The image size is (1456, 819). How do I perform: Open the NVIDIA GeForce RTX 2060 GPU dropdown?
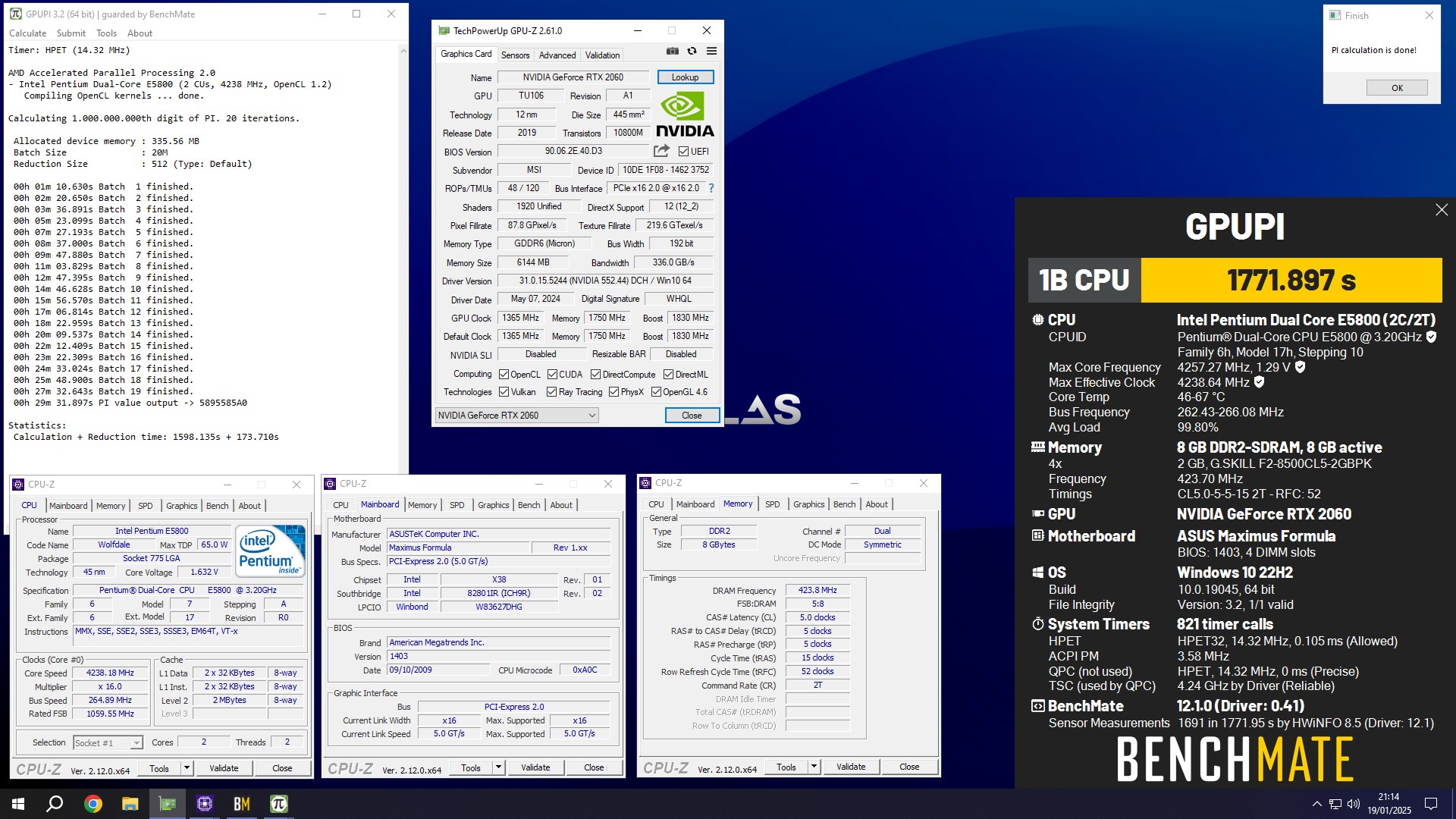tap(517, 415)
